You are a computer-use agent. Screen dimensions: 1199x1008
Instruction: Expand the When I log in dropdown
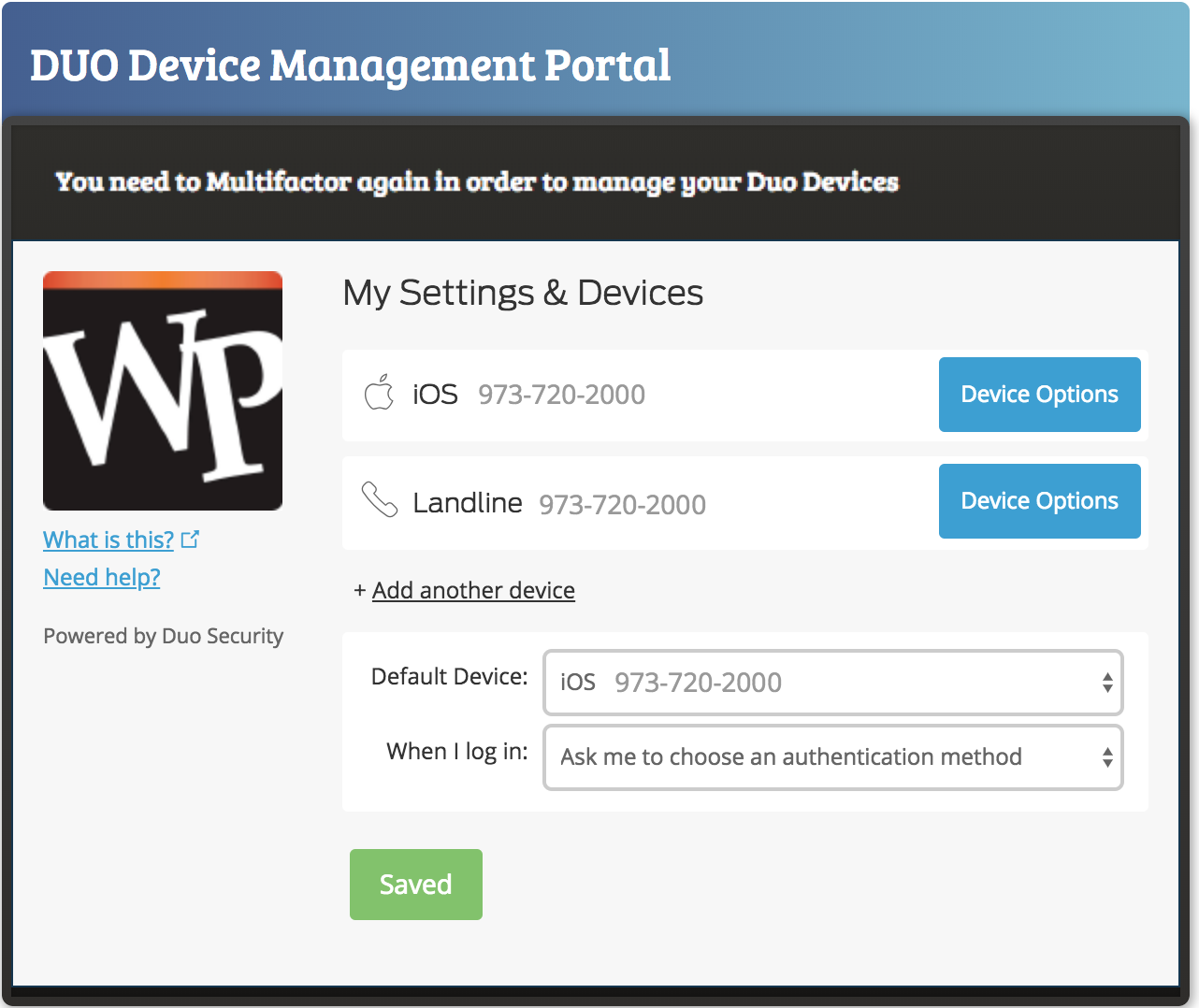click(832, 757)
